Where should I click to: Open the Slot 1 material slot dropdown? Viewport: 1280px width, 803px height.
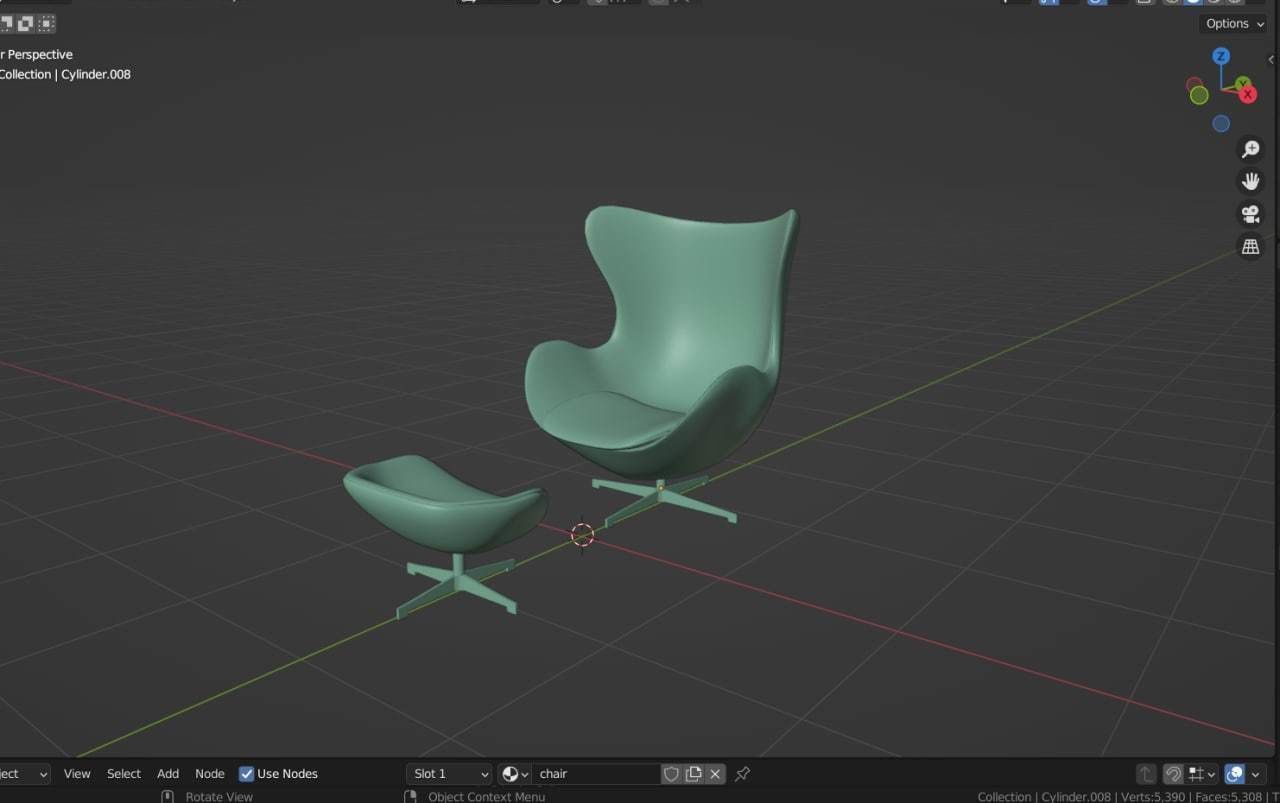449,774
